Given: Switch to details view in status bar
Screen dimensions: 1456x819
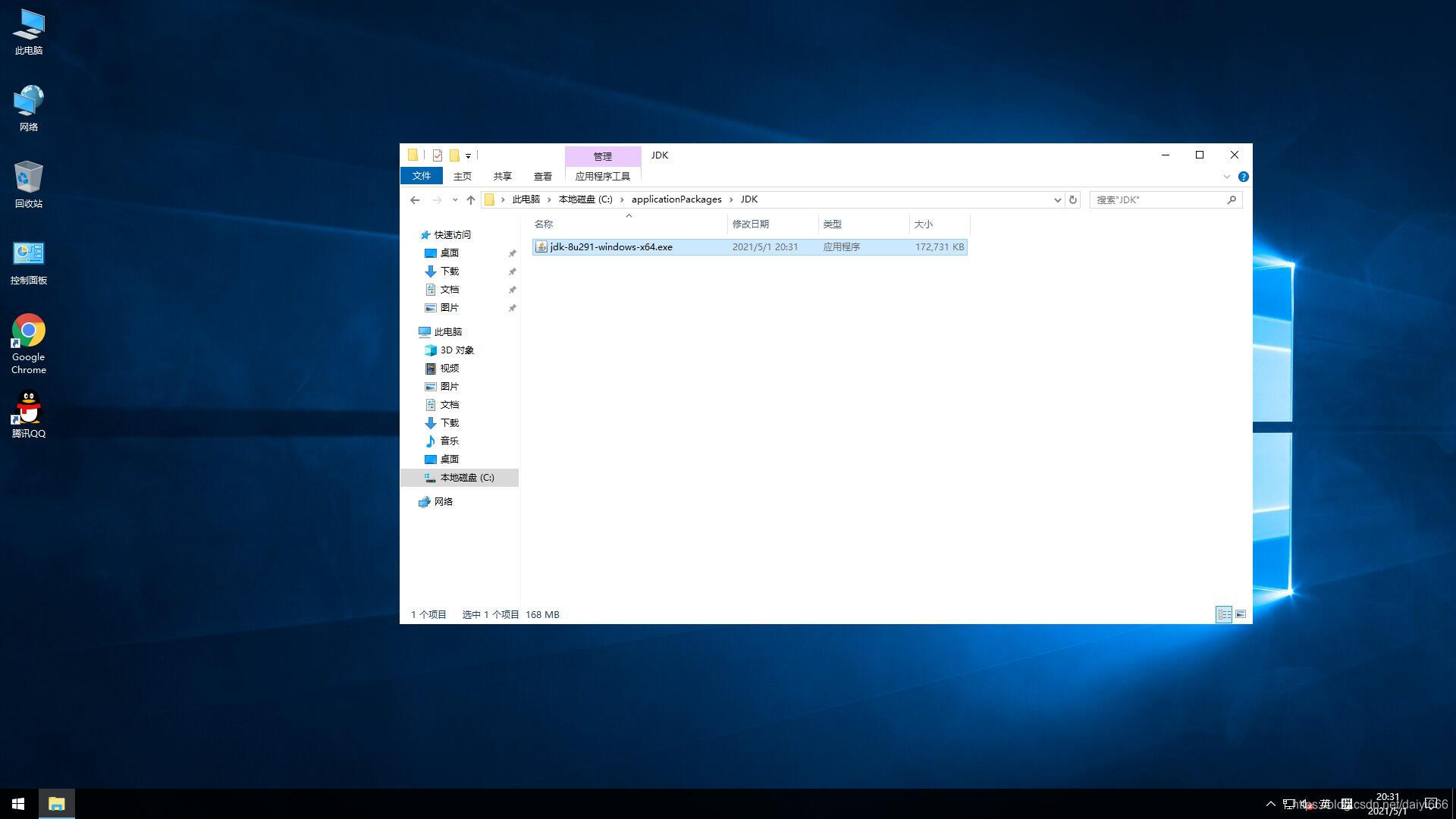Looking at the screenshot, I should [1224, 614].
